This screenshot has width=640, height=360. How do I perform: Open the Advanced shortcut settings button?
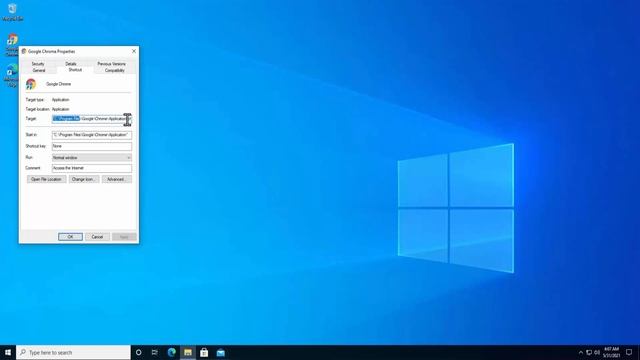click(x=117, y=179)
